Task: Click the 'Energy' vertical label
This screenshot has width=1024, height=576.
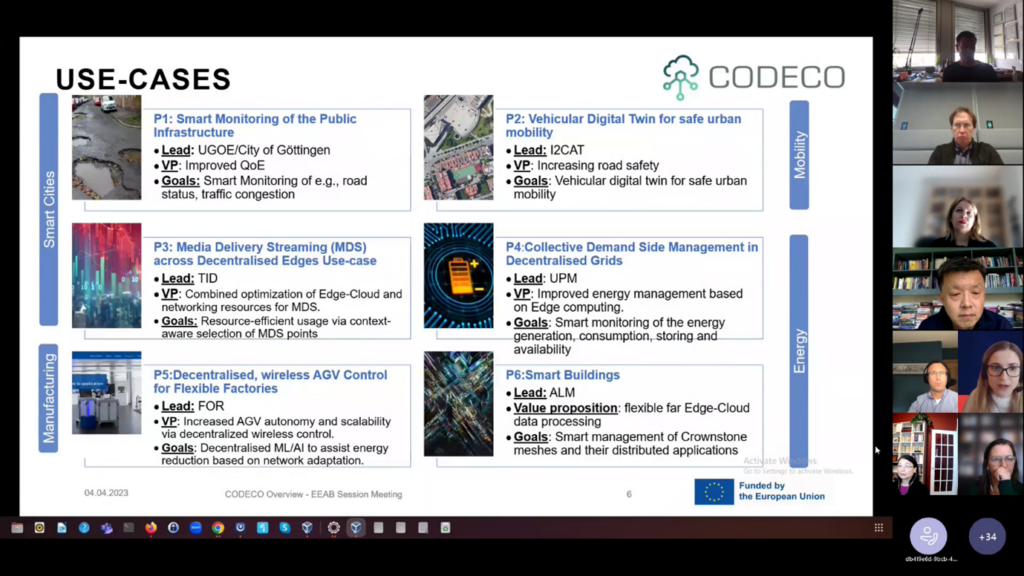Action: coord(799,351)
